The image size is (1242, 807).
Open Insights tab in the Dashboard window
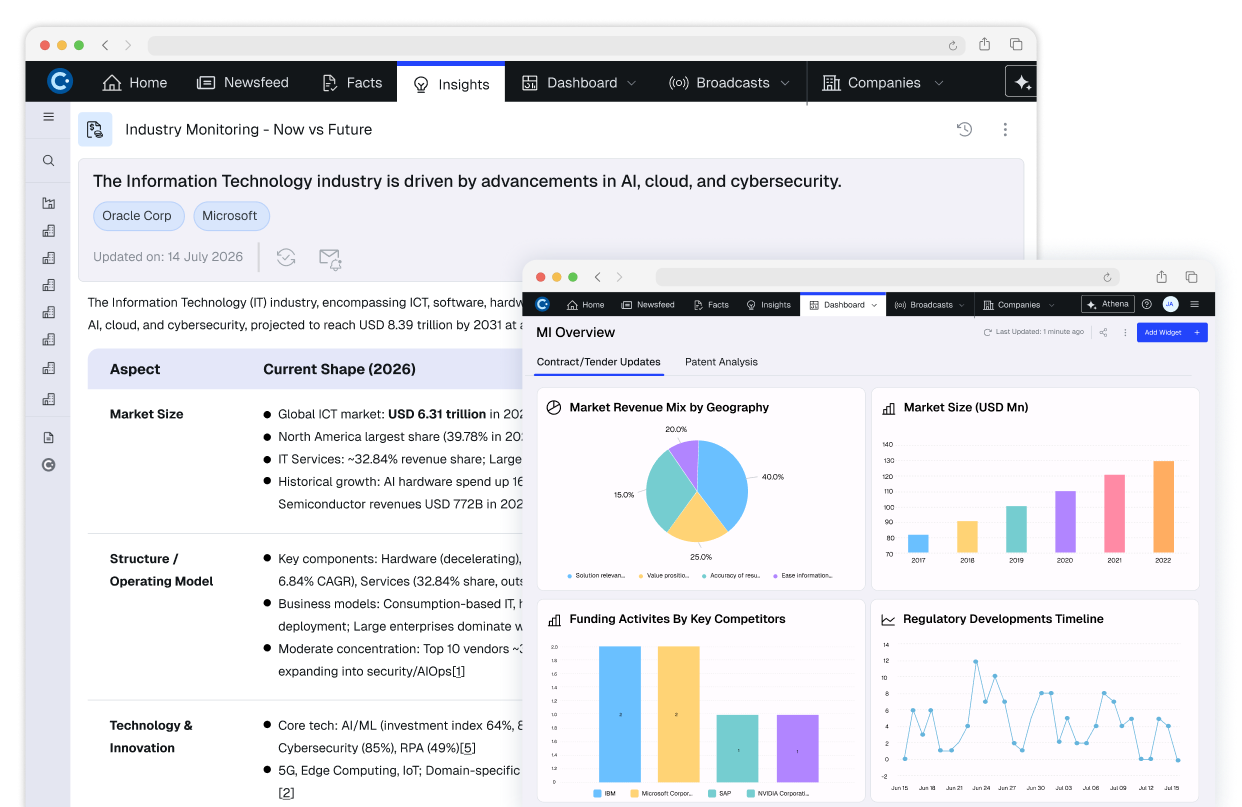pyautogui.click(x=769, y=305)
